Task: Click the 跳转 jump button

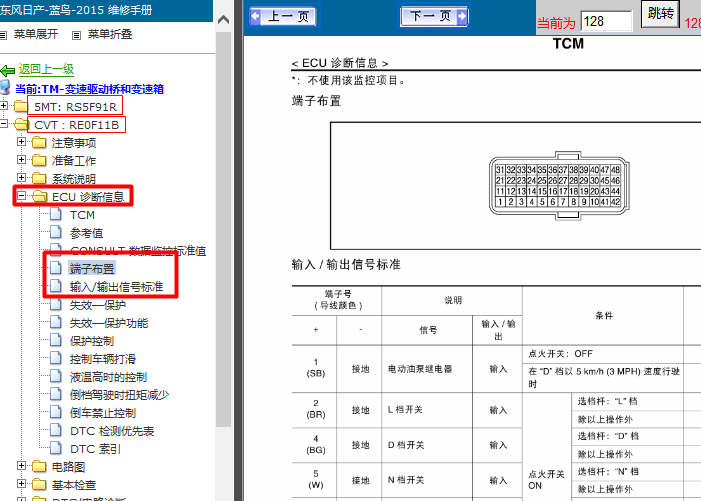Action: tap(660, 13)
